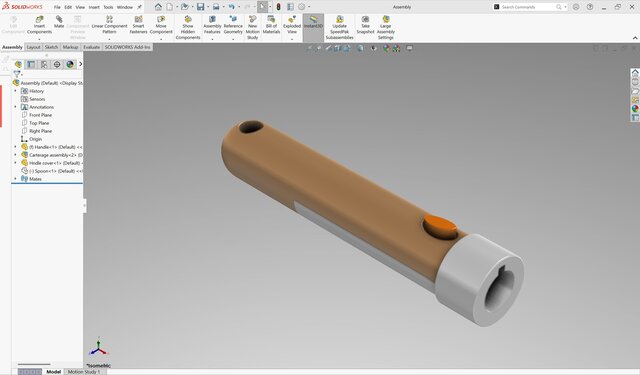The height and width of the screenshot is (375, 640).
Task: Open Large Assembly Settings
Action: [386, 27]
